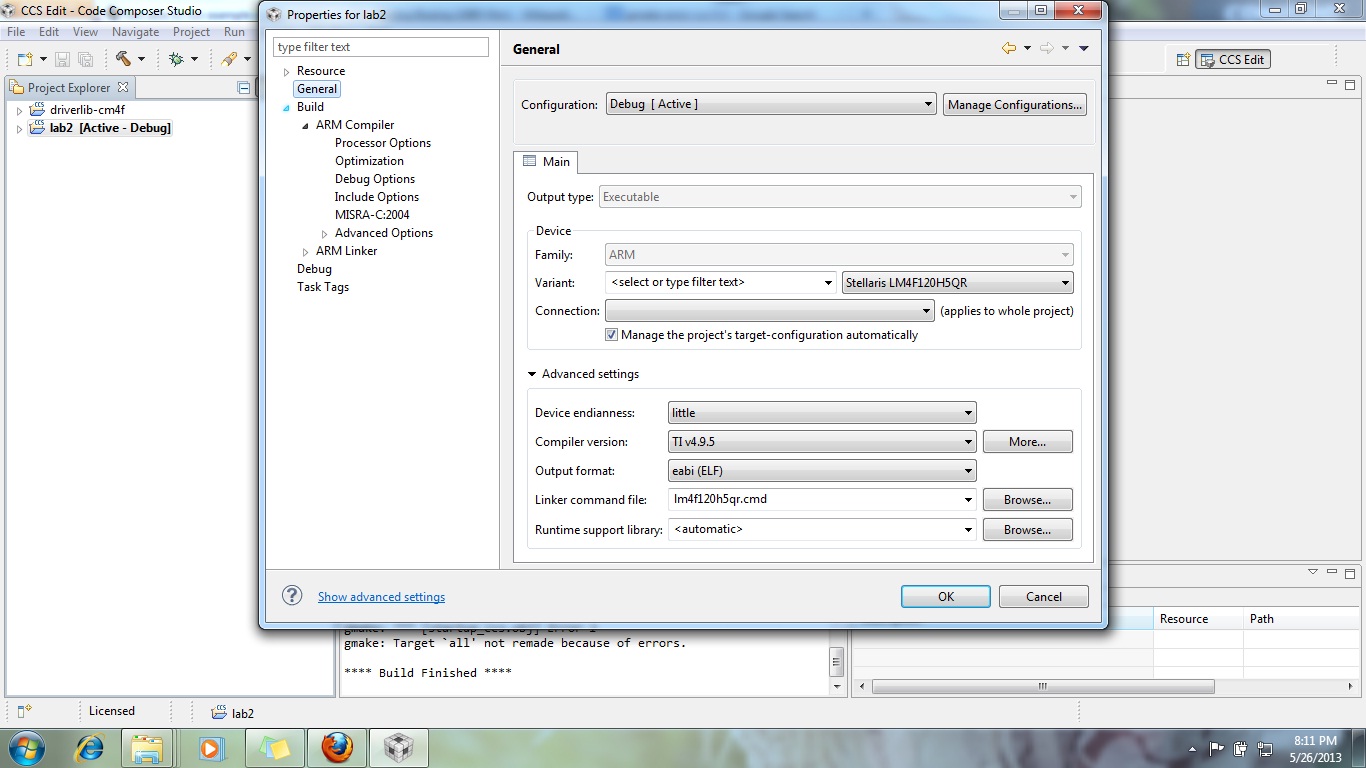Open Windows Explorer from the taskbar
This screenshot has height=768, width=1366.
click(148, 747)
